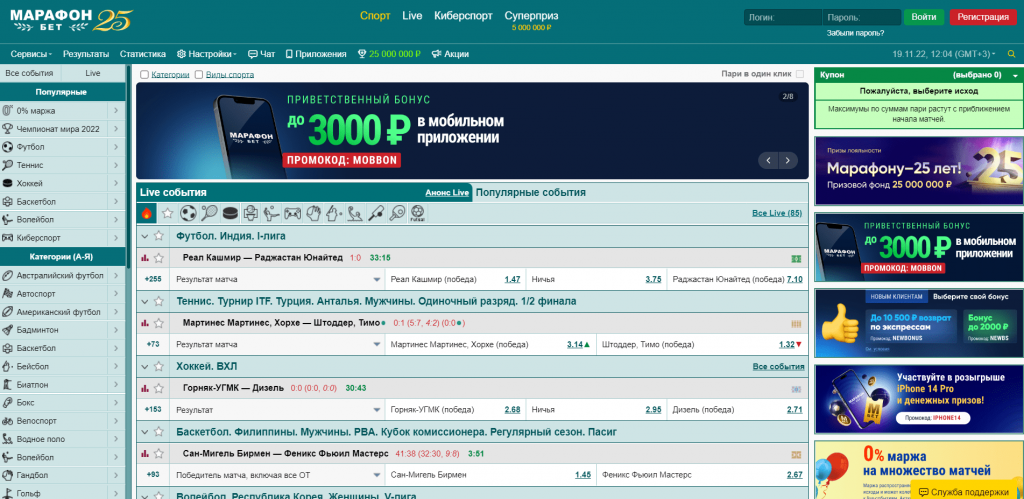Filter live events by gamepad esports icon
The width and height of the screenshot is (1024, 499).
(x=292, y=213)
